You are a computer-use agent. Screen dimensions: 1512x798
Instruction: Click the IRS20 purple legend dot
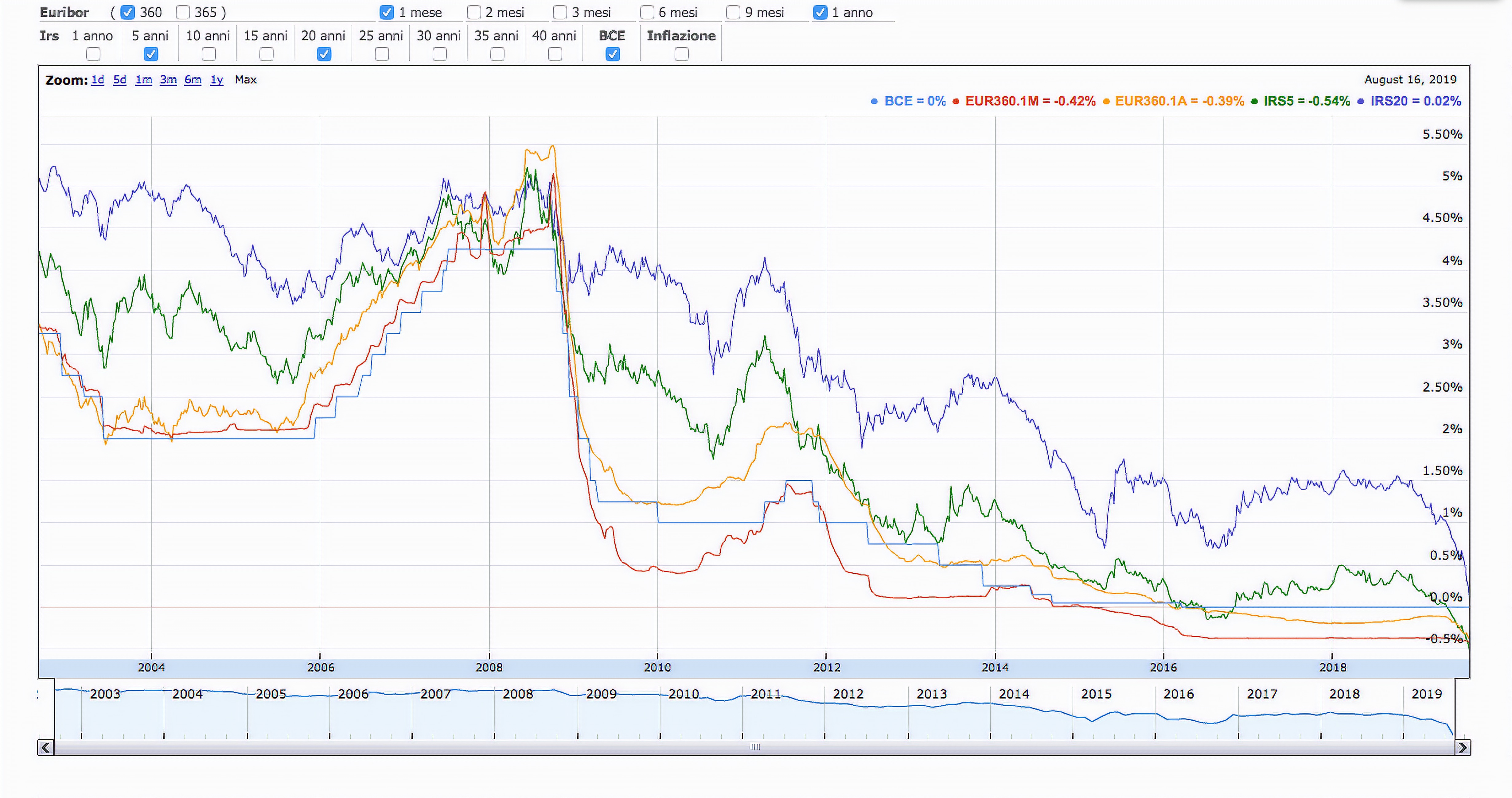[x=1361, y=102]
